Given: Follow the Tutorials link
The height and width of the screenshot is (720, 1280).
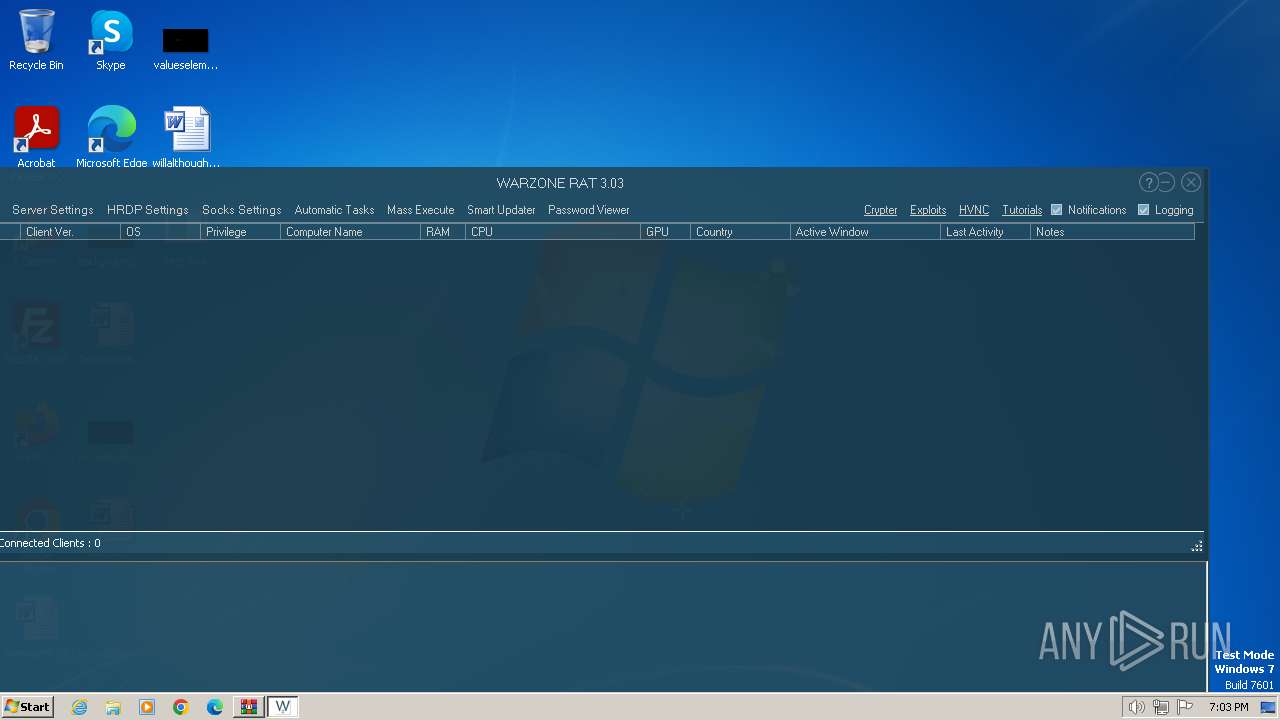Looking at the screenshot, I should 1022,210.
